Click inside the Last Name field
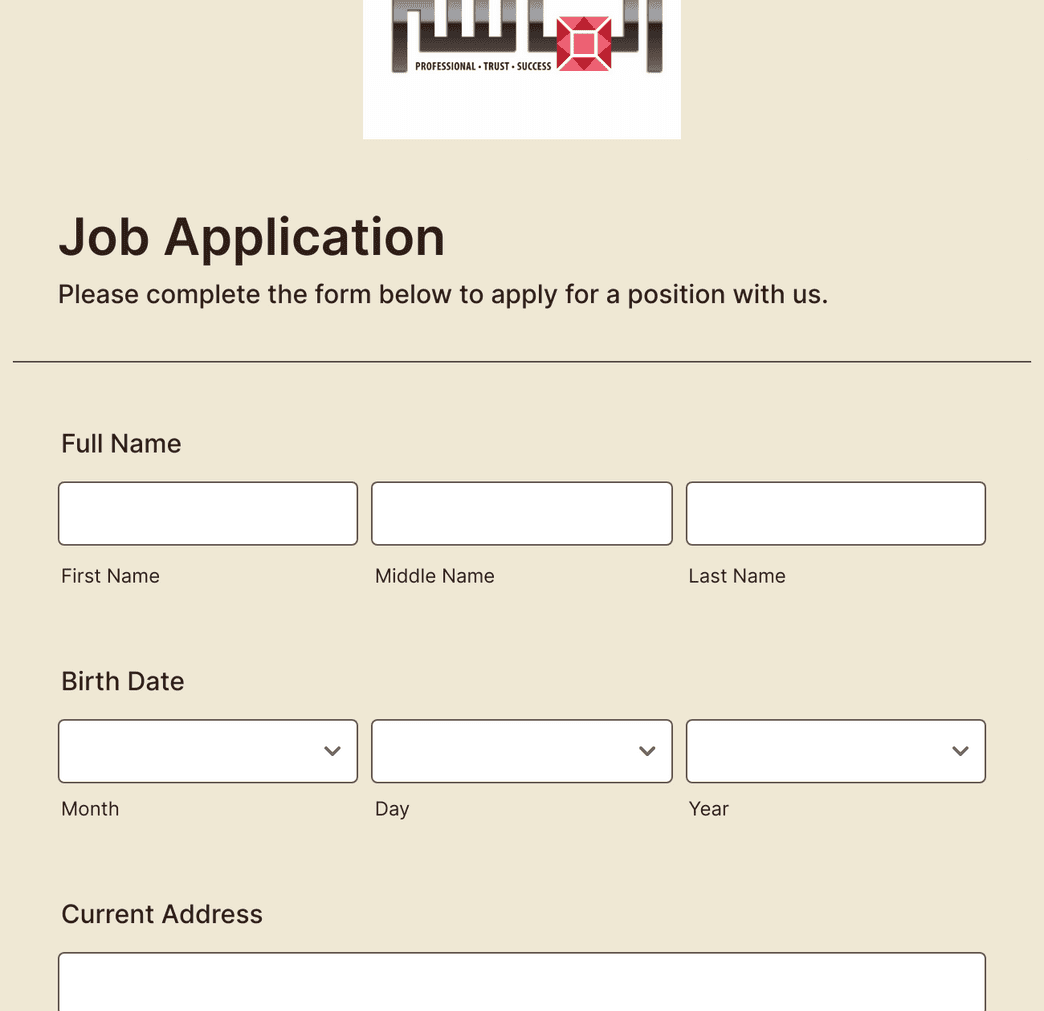 click(x=835, y=513)
